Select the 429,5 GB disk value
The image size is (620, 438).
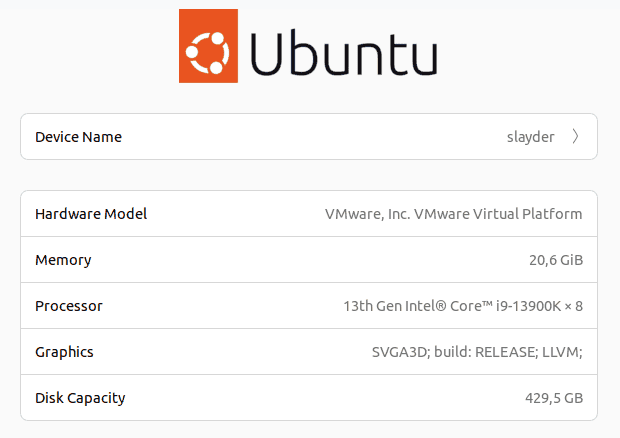pos(554,398)
